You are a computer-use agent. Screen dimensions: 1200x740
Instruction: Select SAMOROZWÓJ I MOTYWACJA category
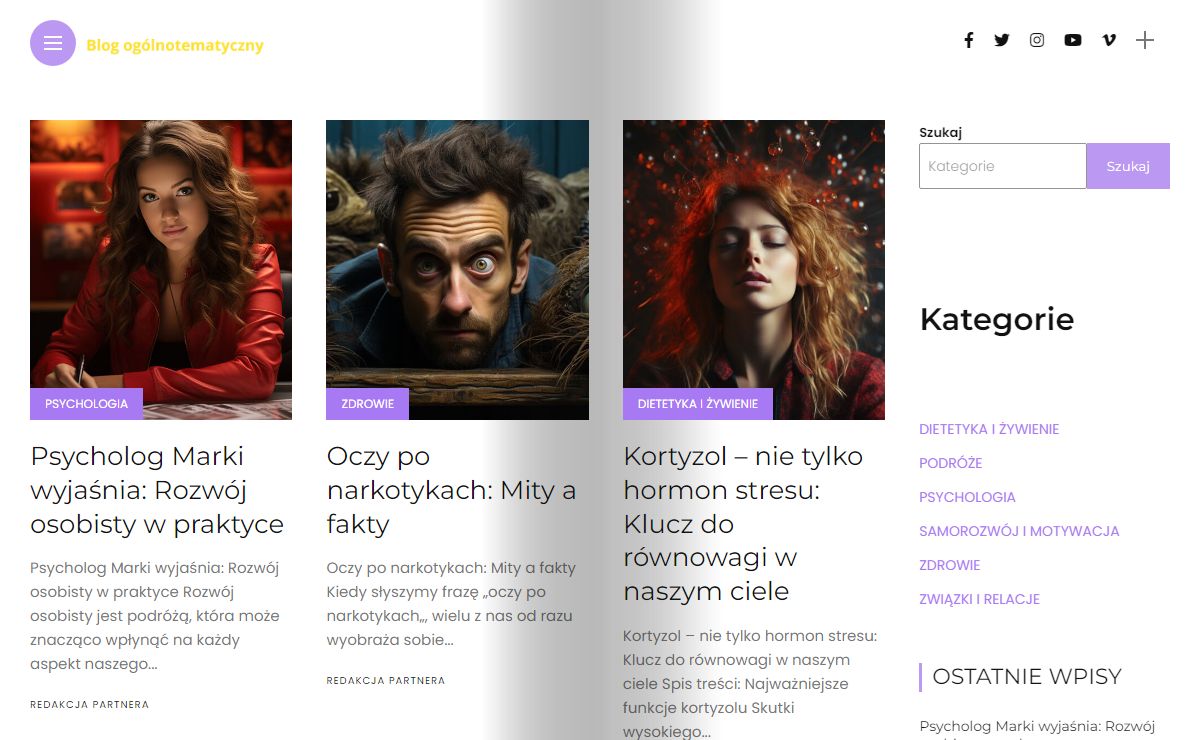[1019, 531]
